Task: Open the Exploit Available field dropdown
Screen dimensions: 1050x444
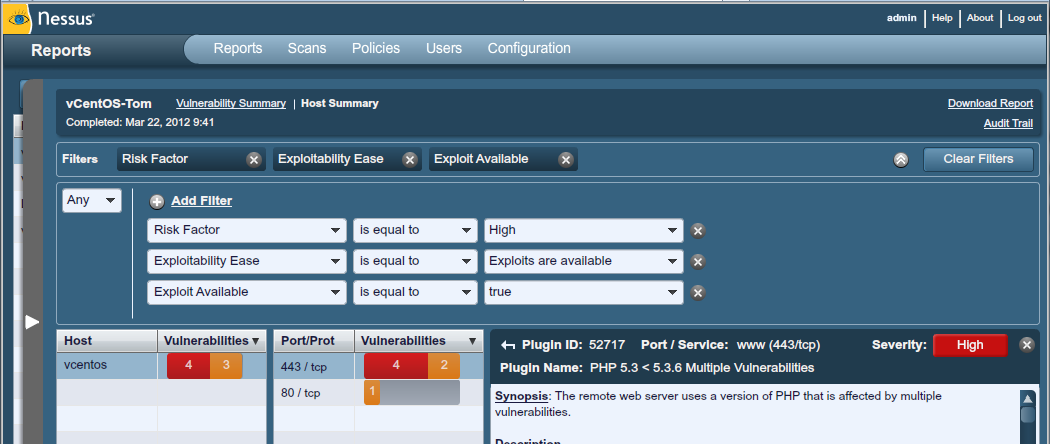Action: pyautogui.click(x=246, y=292)
